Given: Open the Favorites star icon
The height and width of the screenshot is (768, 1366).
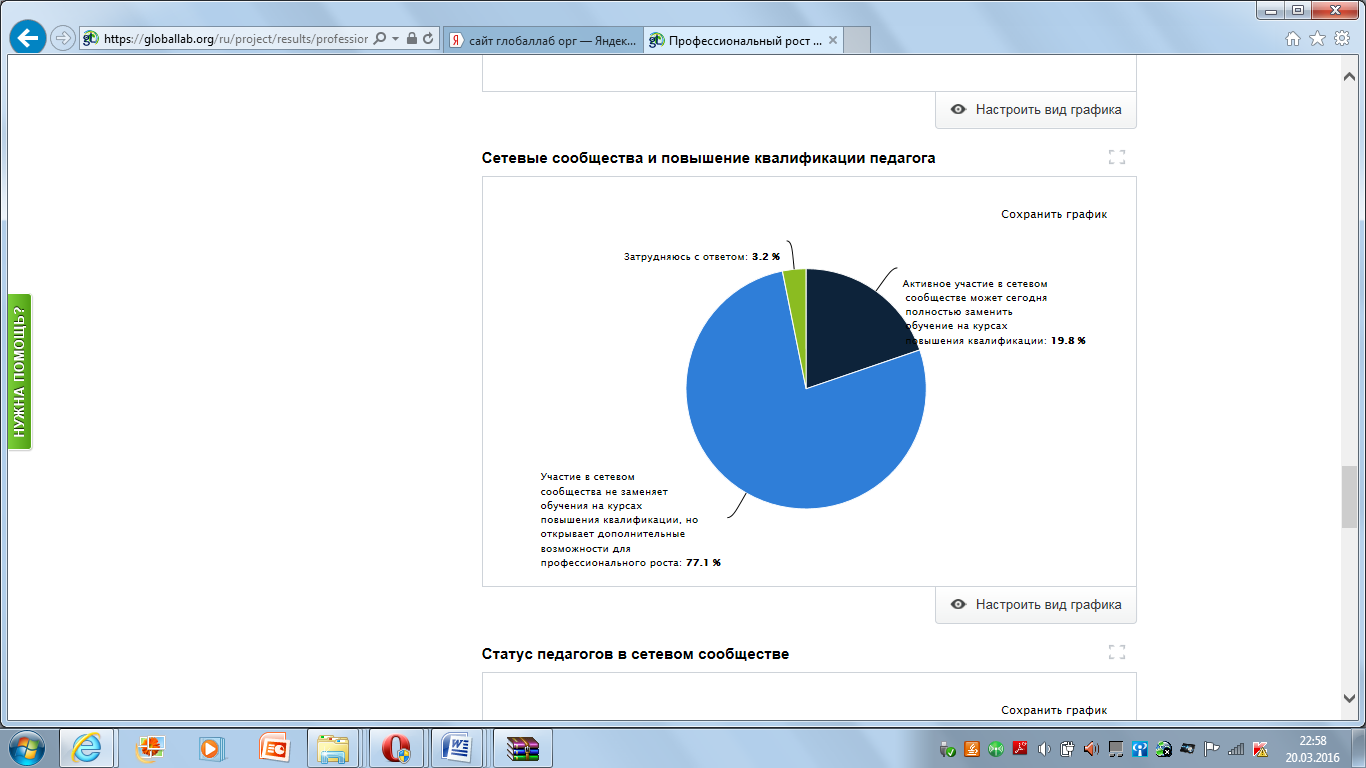Looking at the screenshot, I should [x=1317, y=39].
